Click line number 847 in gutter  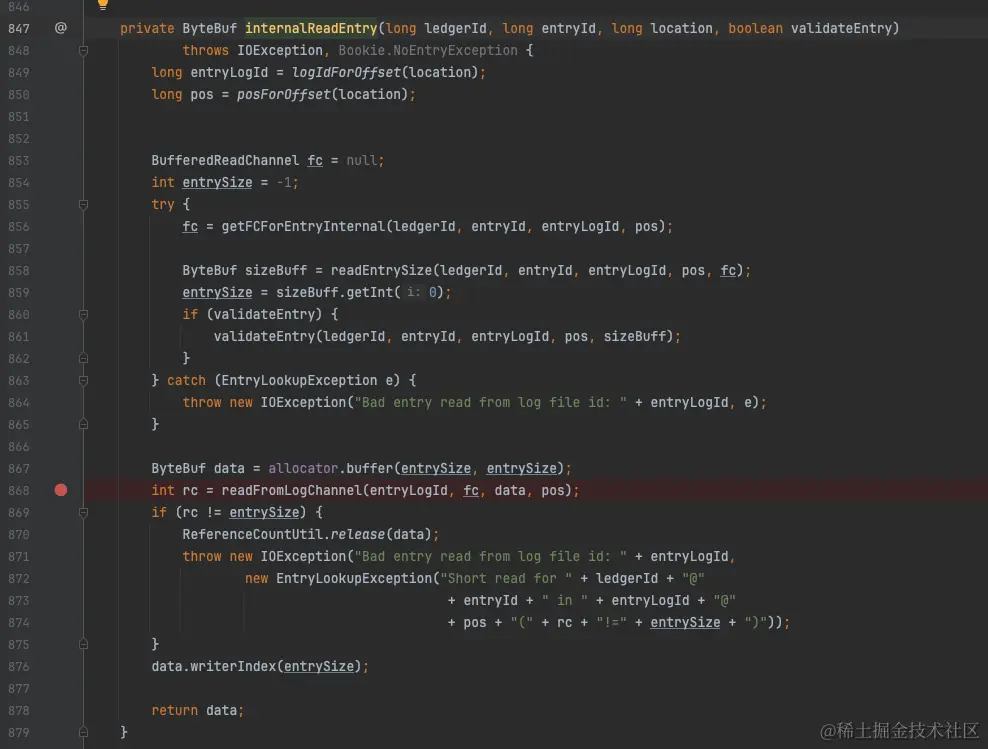[x=19, y=28]
